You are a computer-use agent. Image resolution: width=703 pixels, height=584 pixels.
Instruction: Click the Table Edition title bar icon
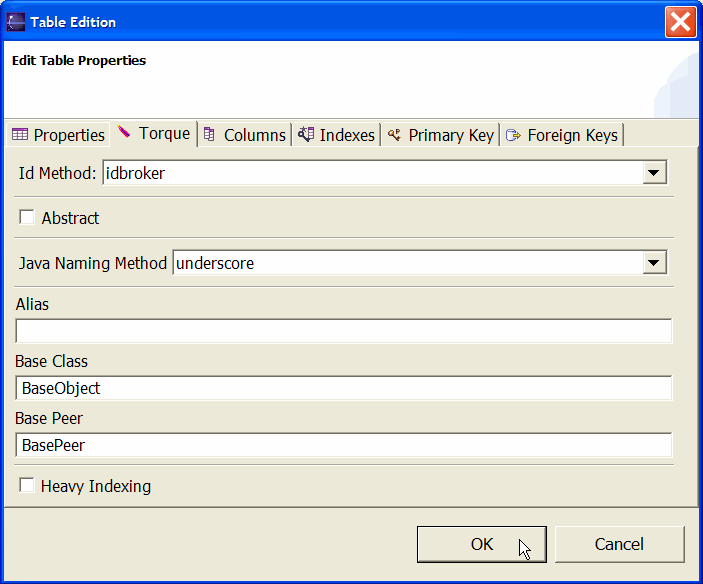point(16,22)
